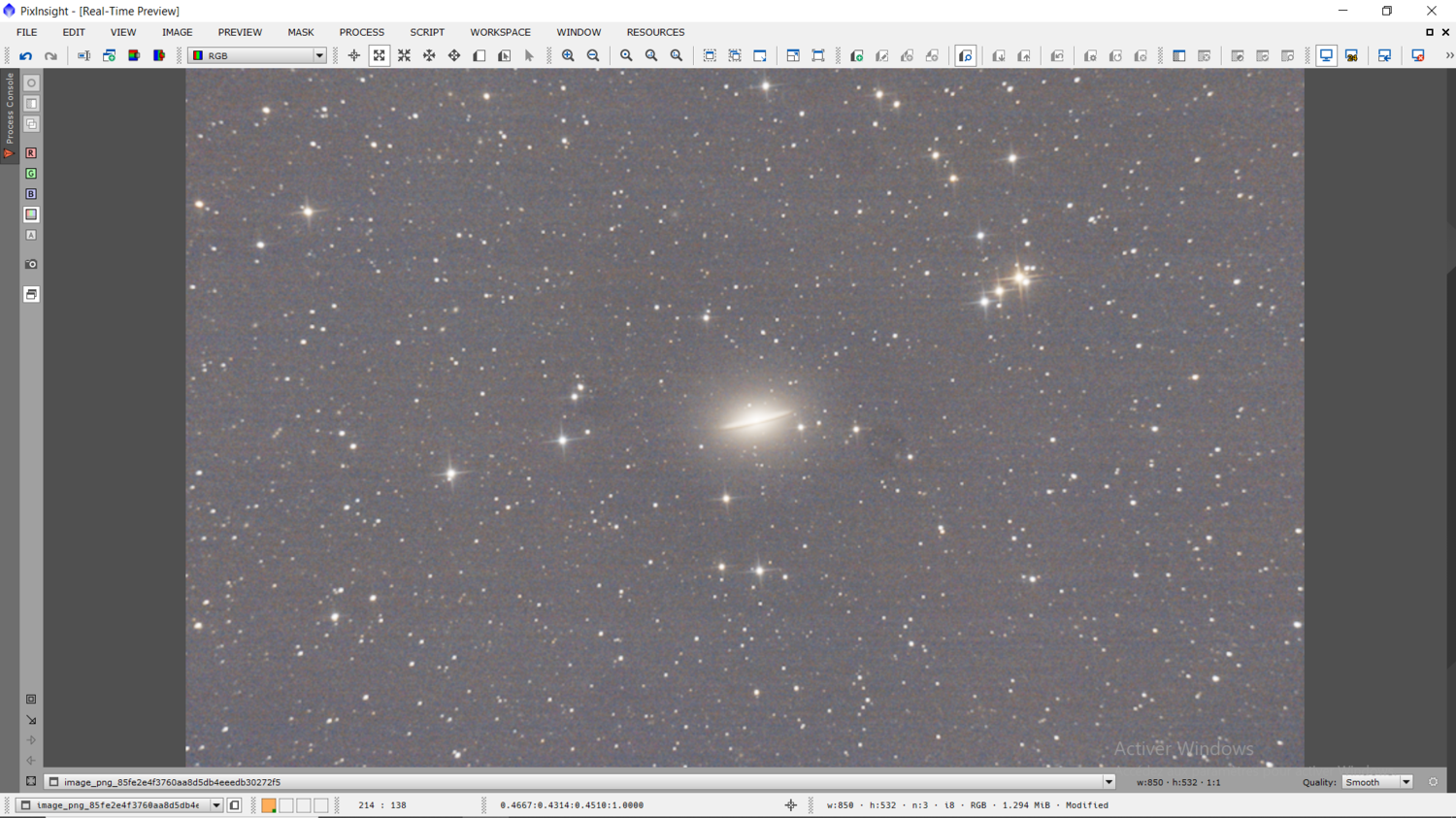Click the gear icon beside the Quality selector
Image resolution: width=1456 pixels, height=818 pixels.
1433,782
